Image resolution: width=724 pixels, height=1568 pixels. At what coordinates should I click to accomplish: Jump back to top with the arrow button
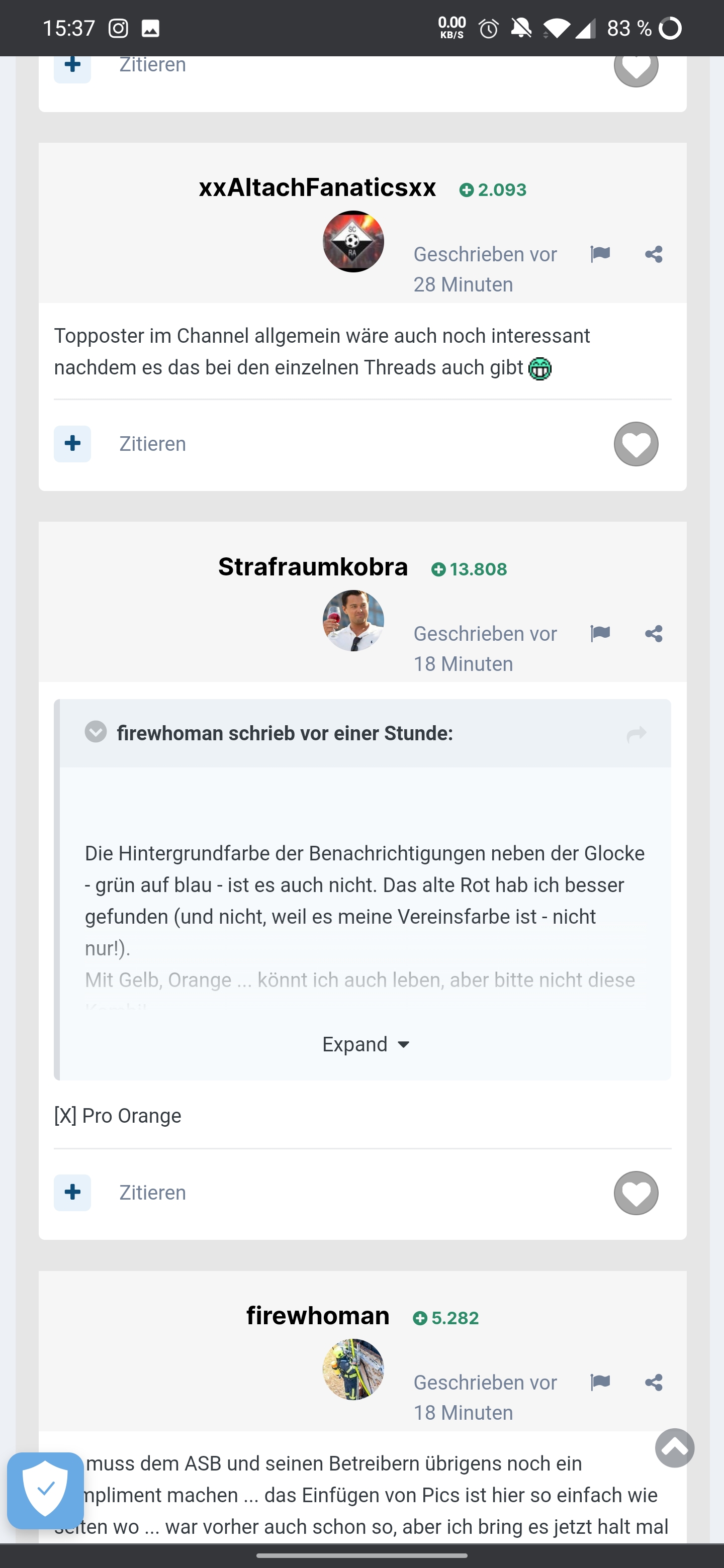tap(675, 1448)
